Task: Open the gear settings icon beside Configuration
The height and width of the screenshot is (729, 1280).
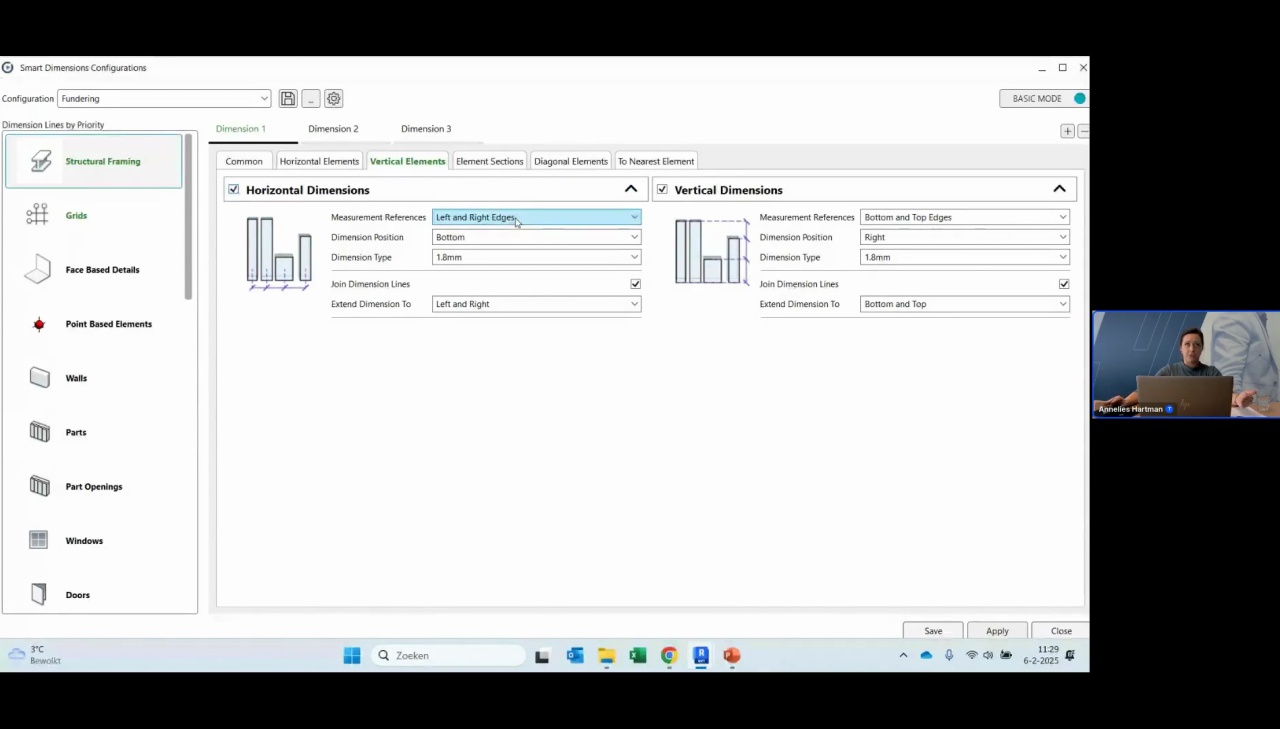Action: pos(334,99)
